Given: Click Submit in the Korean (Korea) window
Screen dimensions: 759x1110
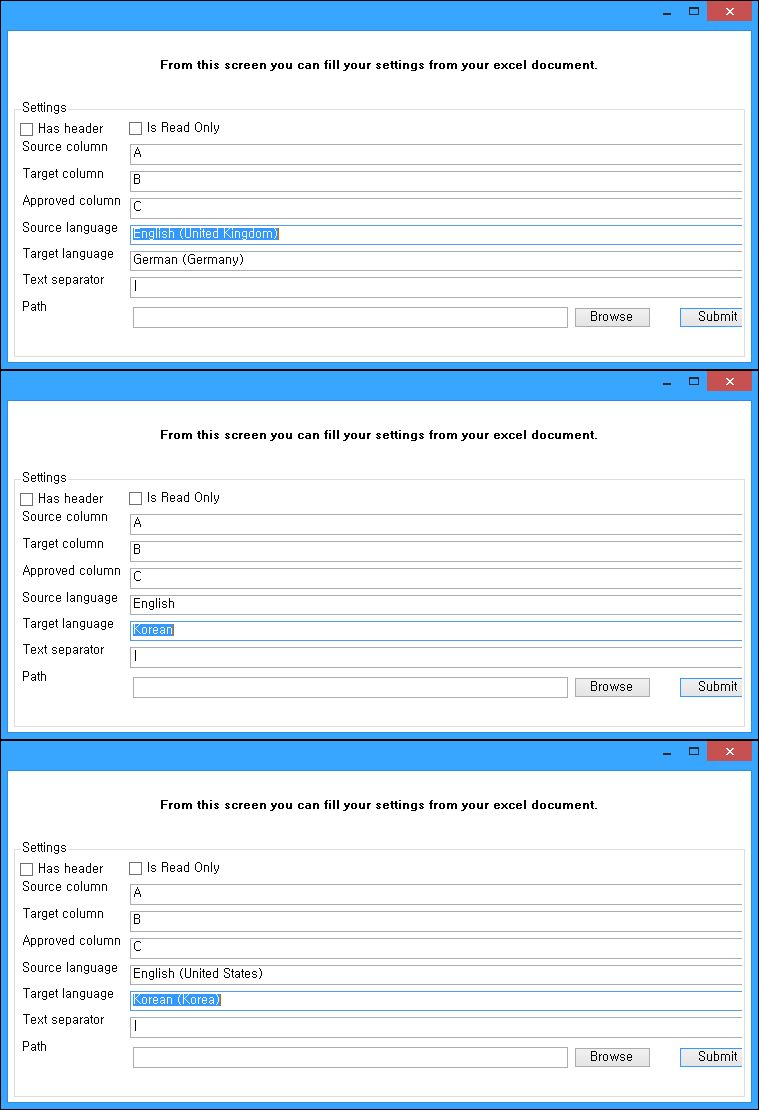Looking at the screenshot, I should coord(712,1057).
